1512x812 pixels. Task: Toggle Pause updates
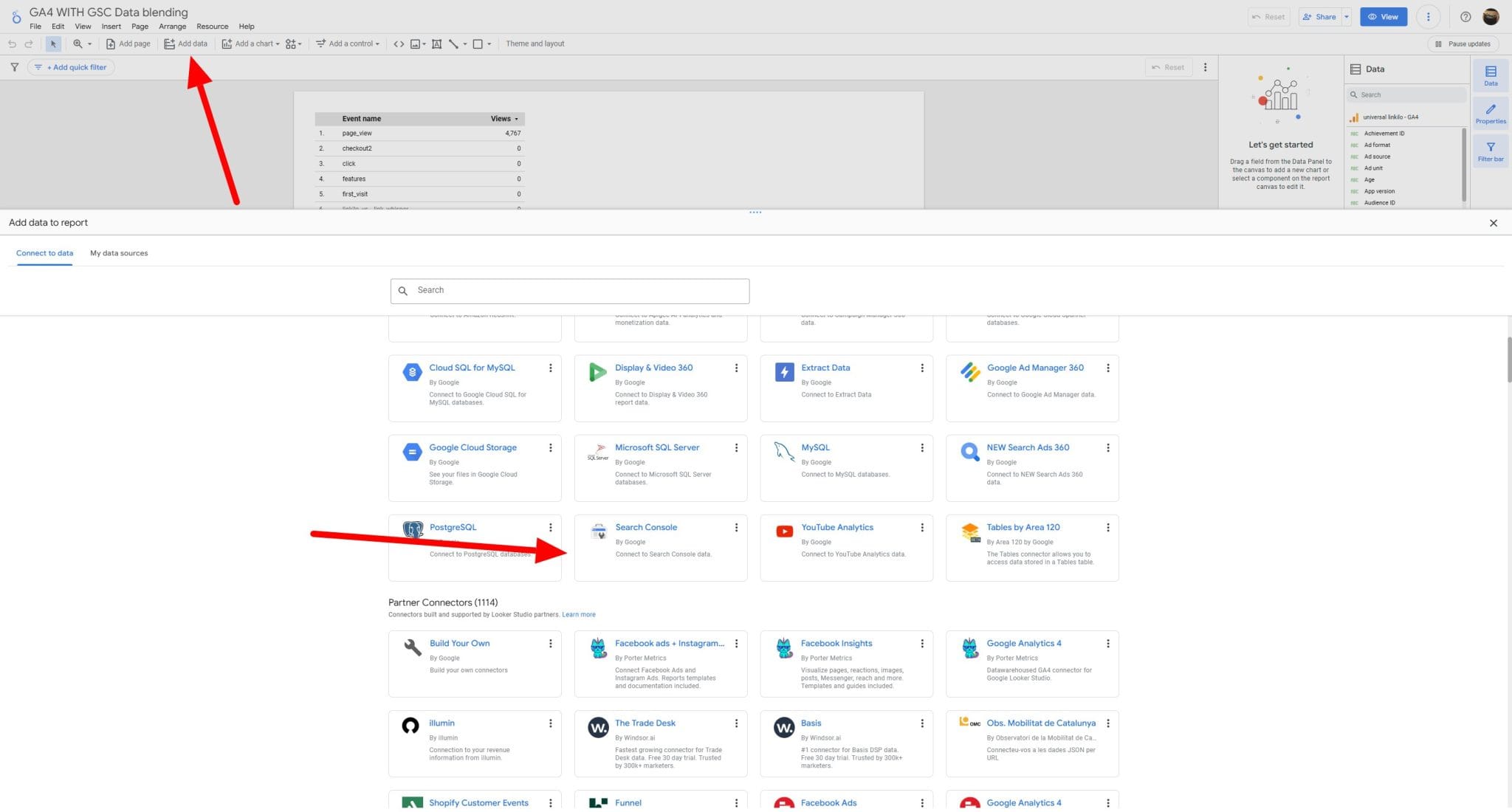click(x=1463, y=44)
